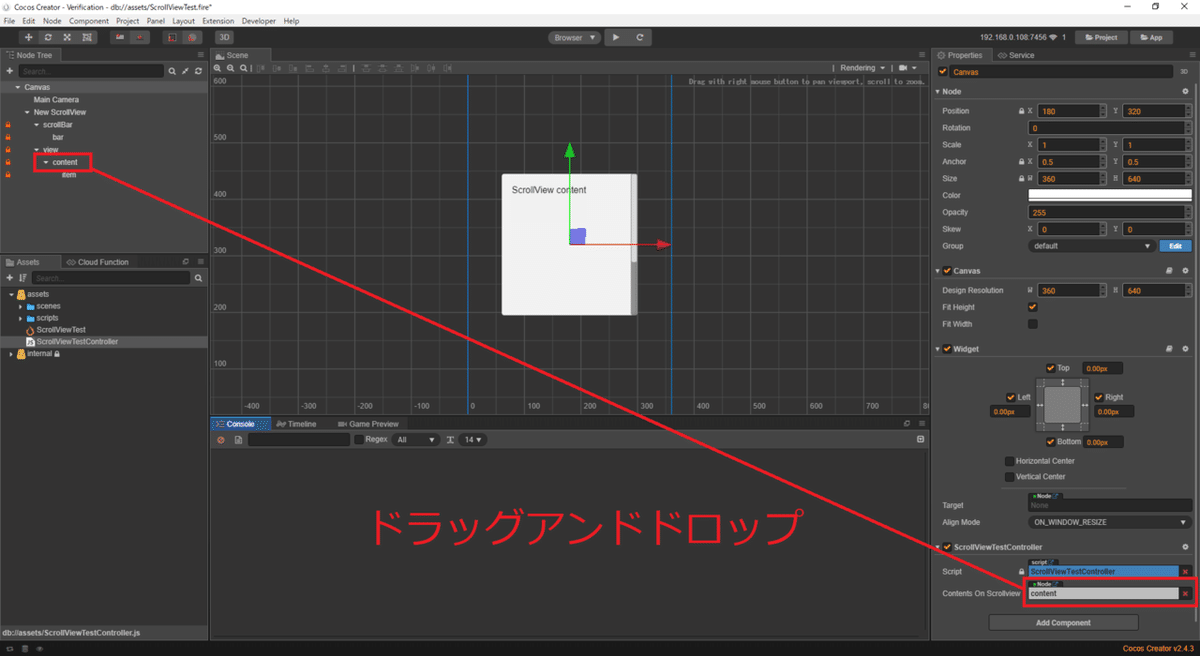Collapse the Canvas node in Node Tree

click(x=17, y=87)
